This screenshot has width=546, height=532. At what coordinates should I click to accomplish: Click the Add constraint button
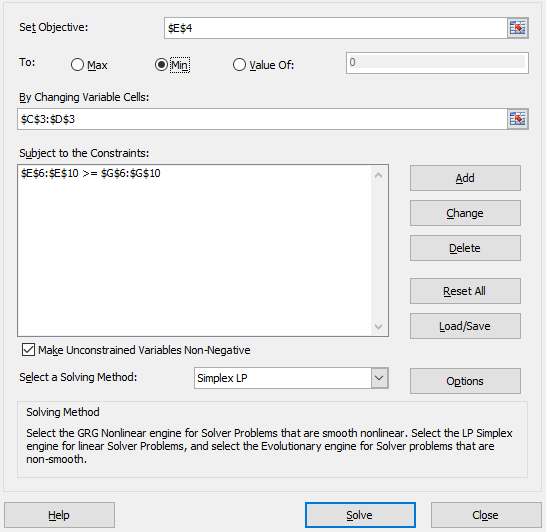click(x=465, y=178)
